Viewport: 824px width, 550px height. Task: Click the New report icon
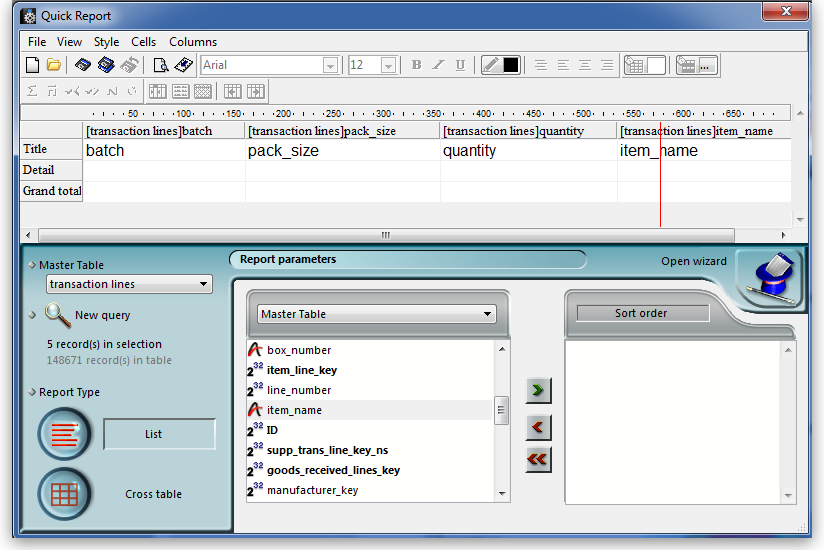tap(32, 65)
